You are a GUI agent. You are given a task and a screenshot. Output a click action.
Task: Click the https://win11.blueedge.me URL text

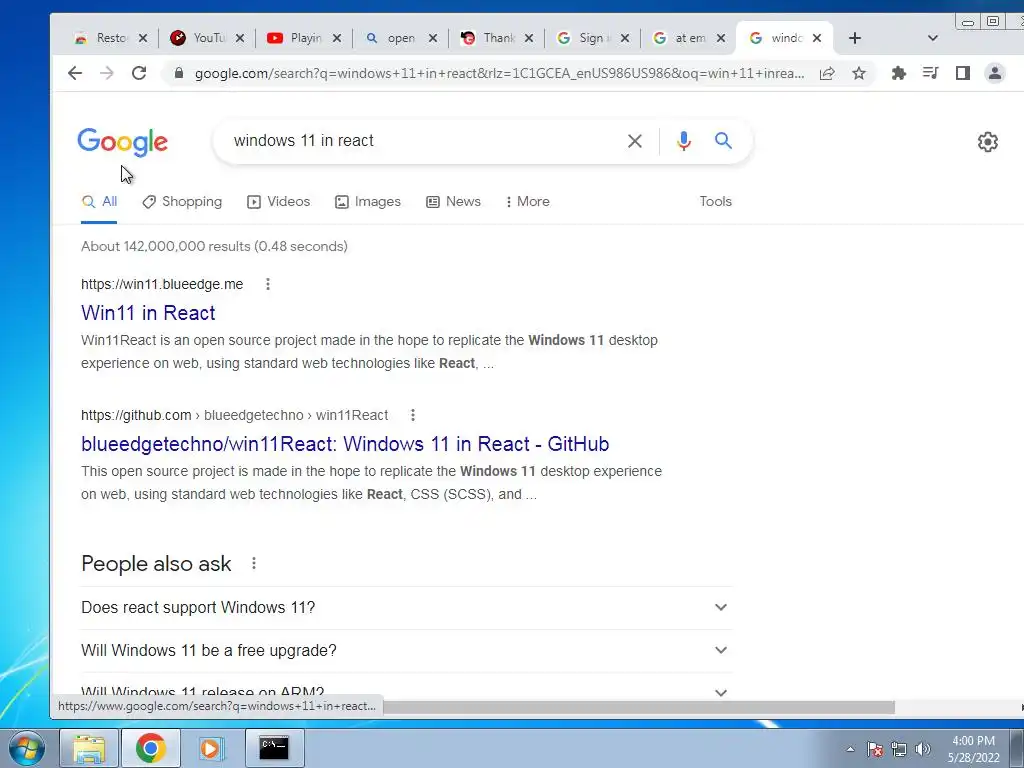pos(162,284)
